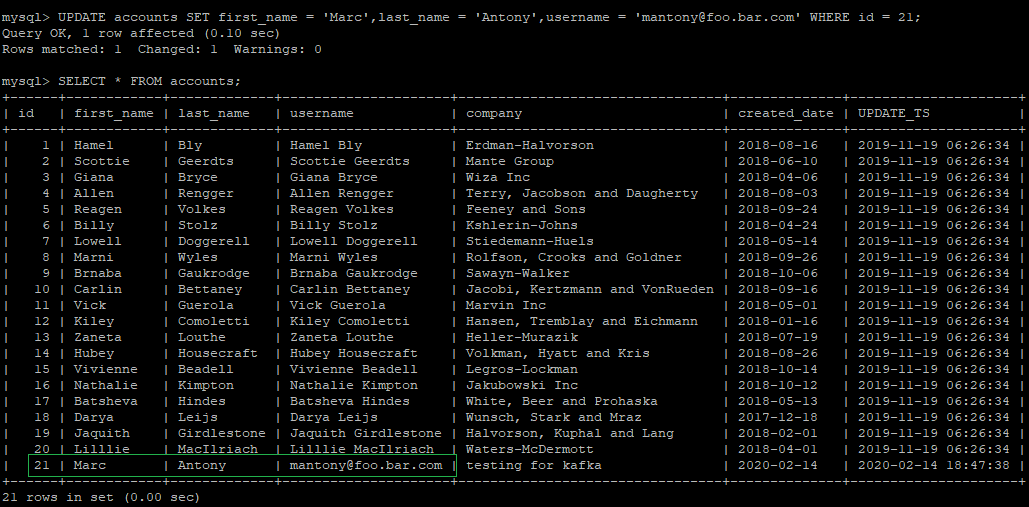The image size is (1029, 507).
Task: Click the 'company' column header
Action: pyautogui.click(x=494, y=113)
